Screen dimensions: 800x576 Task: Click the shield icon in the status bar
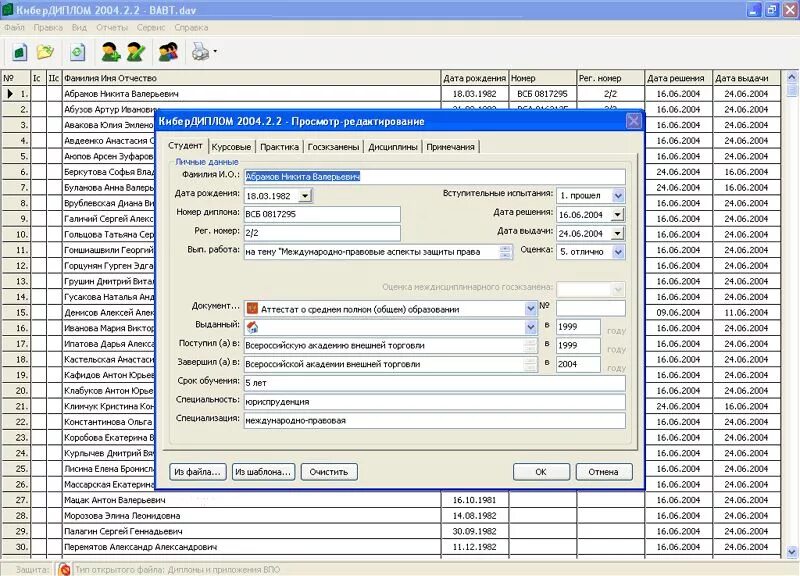[x=64, y=569]
